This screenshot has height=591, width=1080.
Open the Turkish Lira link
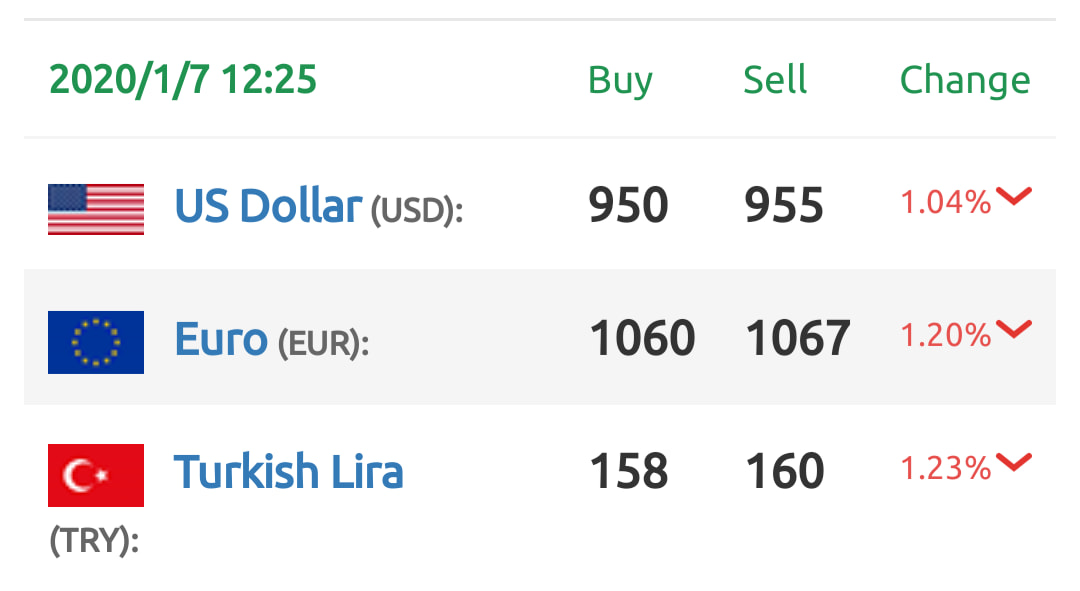(x=288, y=472)
